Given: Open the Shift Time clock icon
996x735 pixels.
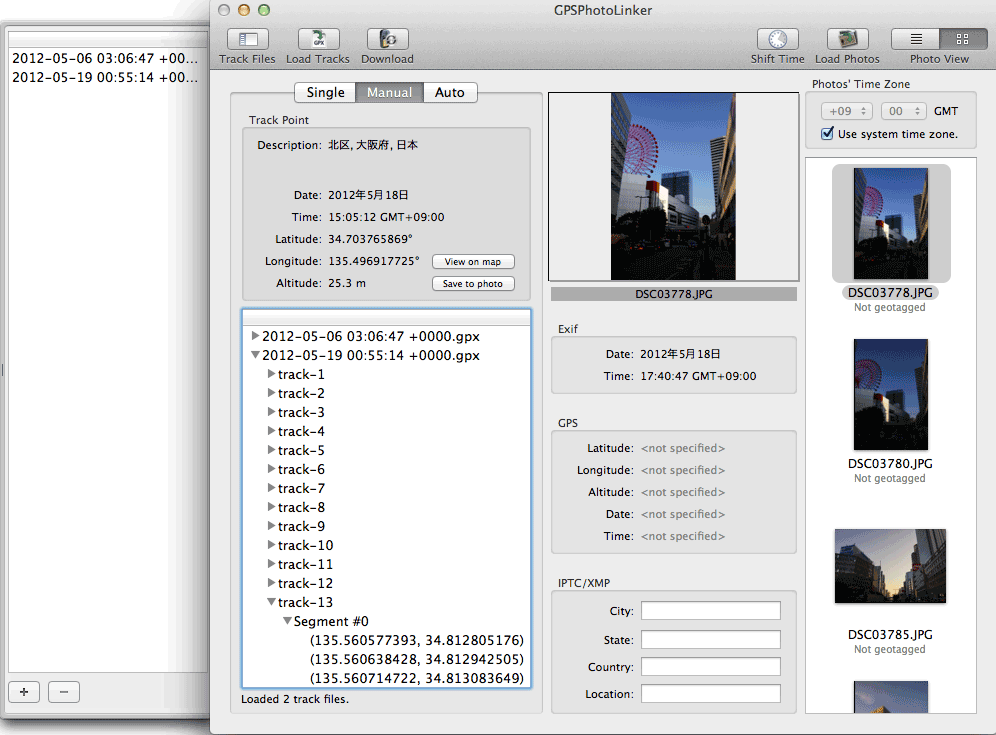Looking at the screenshot, I should coord(777,40).
